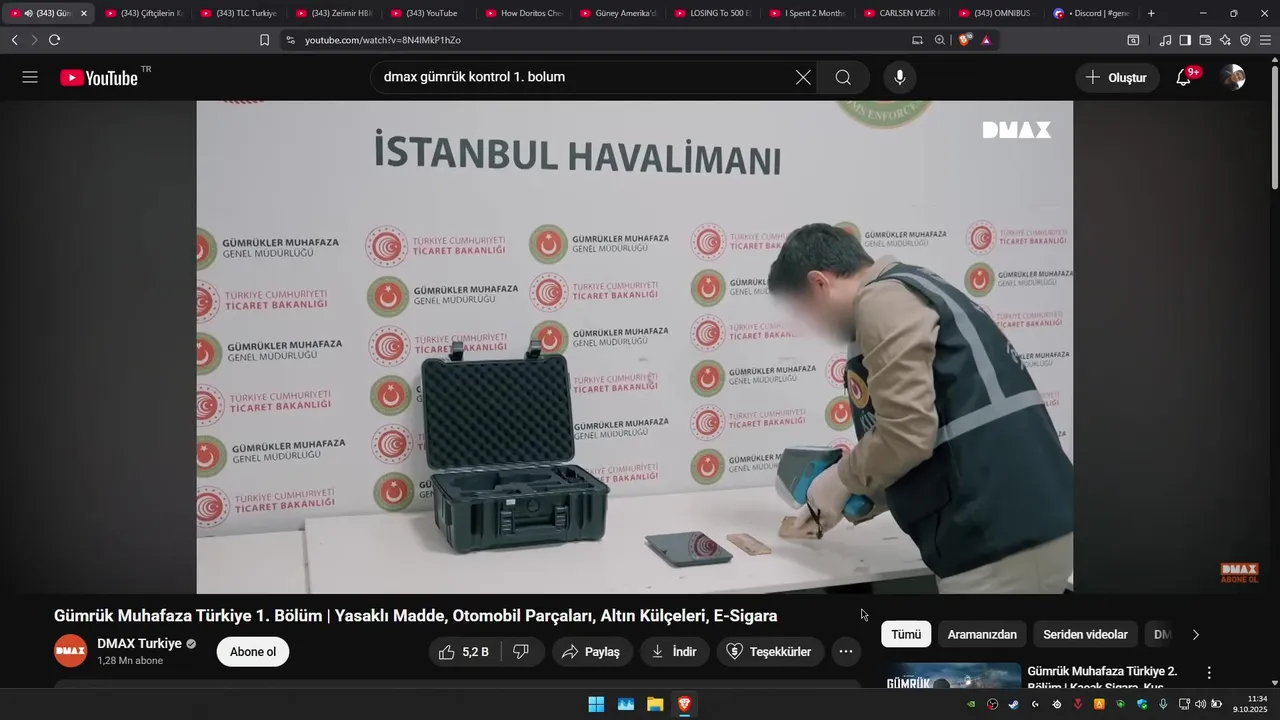Click the Abone ol subscribe button
Image resolution: width=1280 pixels, height=720 pixels.
(x=253, y=652)
